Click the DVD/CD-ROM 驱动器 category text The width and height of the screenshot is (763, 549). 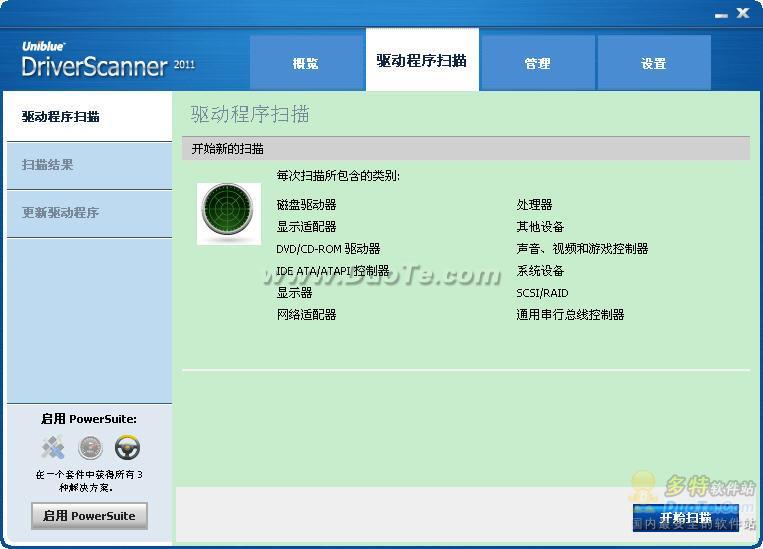click(328, 249)
